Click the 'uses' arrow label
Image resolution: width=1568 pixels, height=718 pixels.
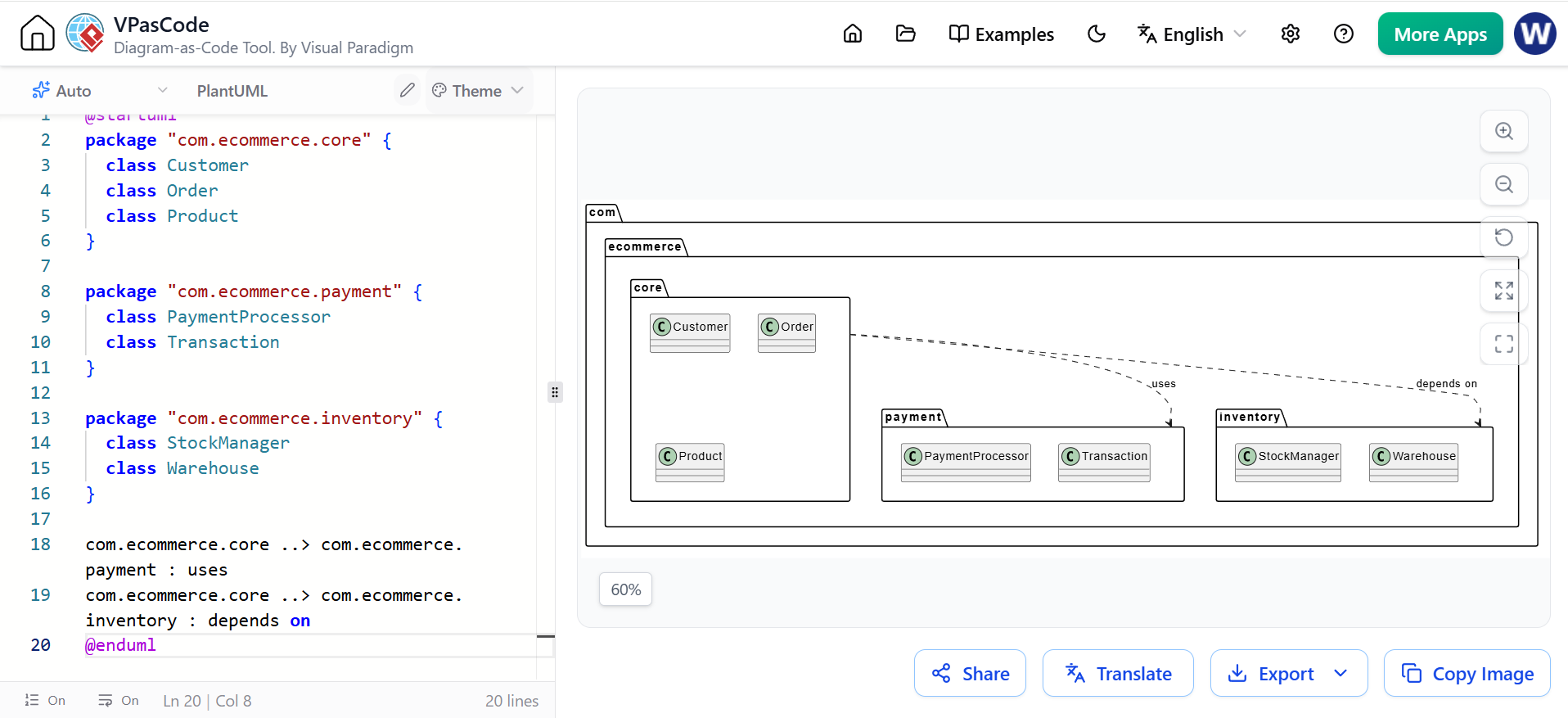[x=1164, y=384]
